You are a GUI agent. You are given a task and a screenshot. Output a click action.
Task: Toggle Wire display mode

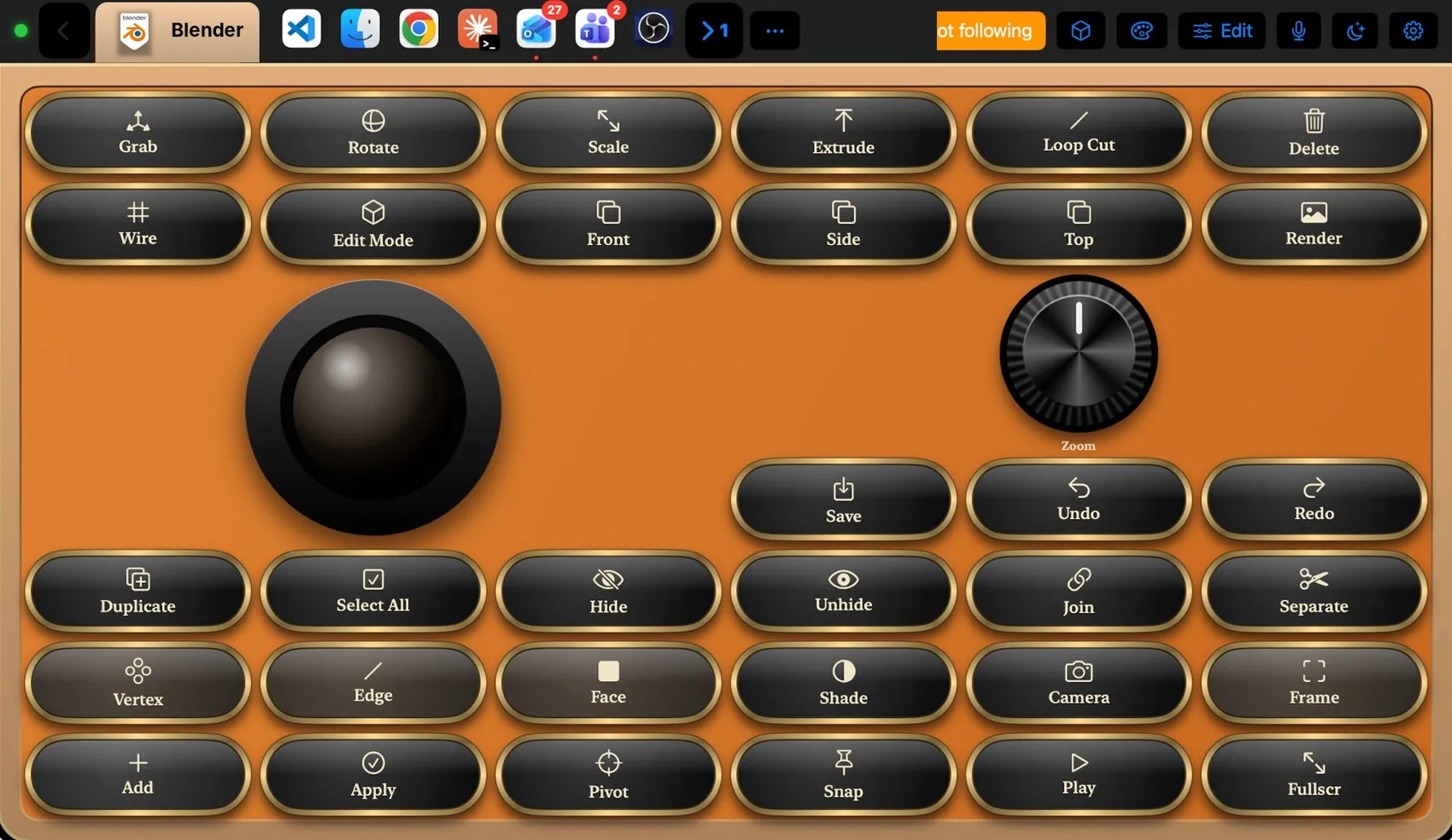coord(138,225)
